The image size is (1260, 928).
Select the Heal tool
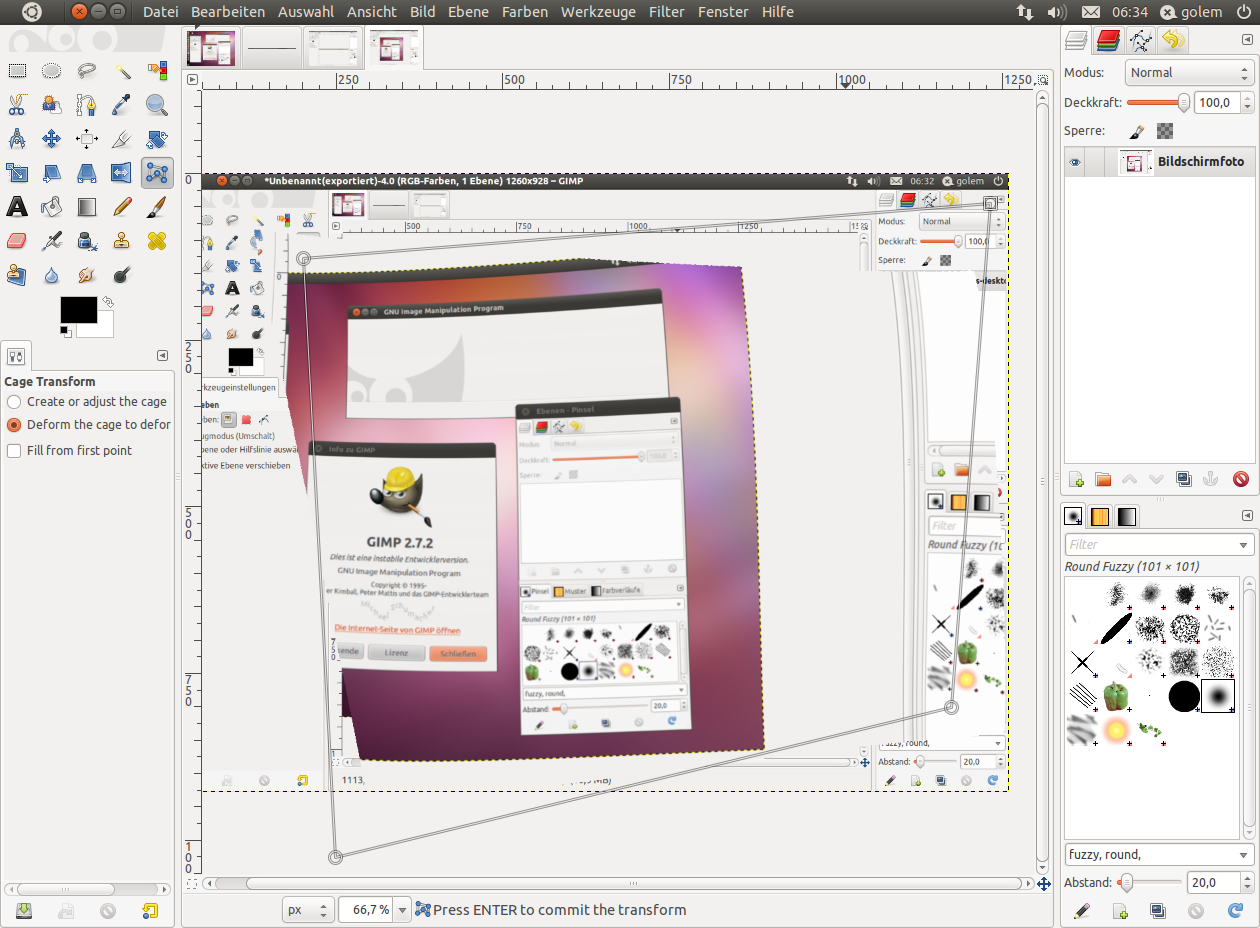pos(156,240)
